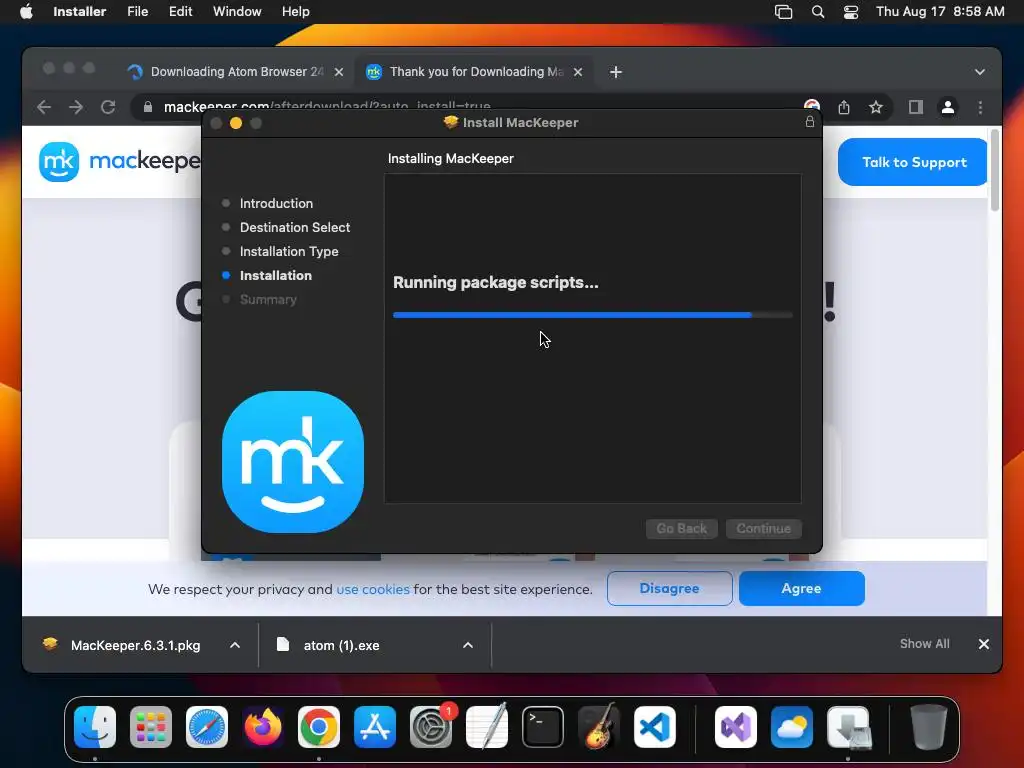Close the downloads bar
This screenshot has height=768, width=1024.
[x=984, y=644]
